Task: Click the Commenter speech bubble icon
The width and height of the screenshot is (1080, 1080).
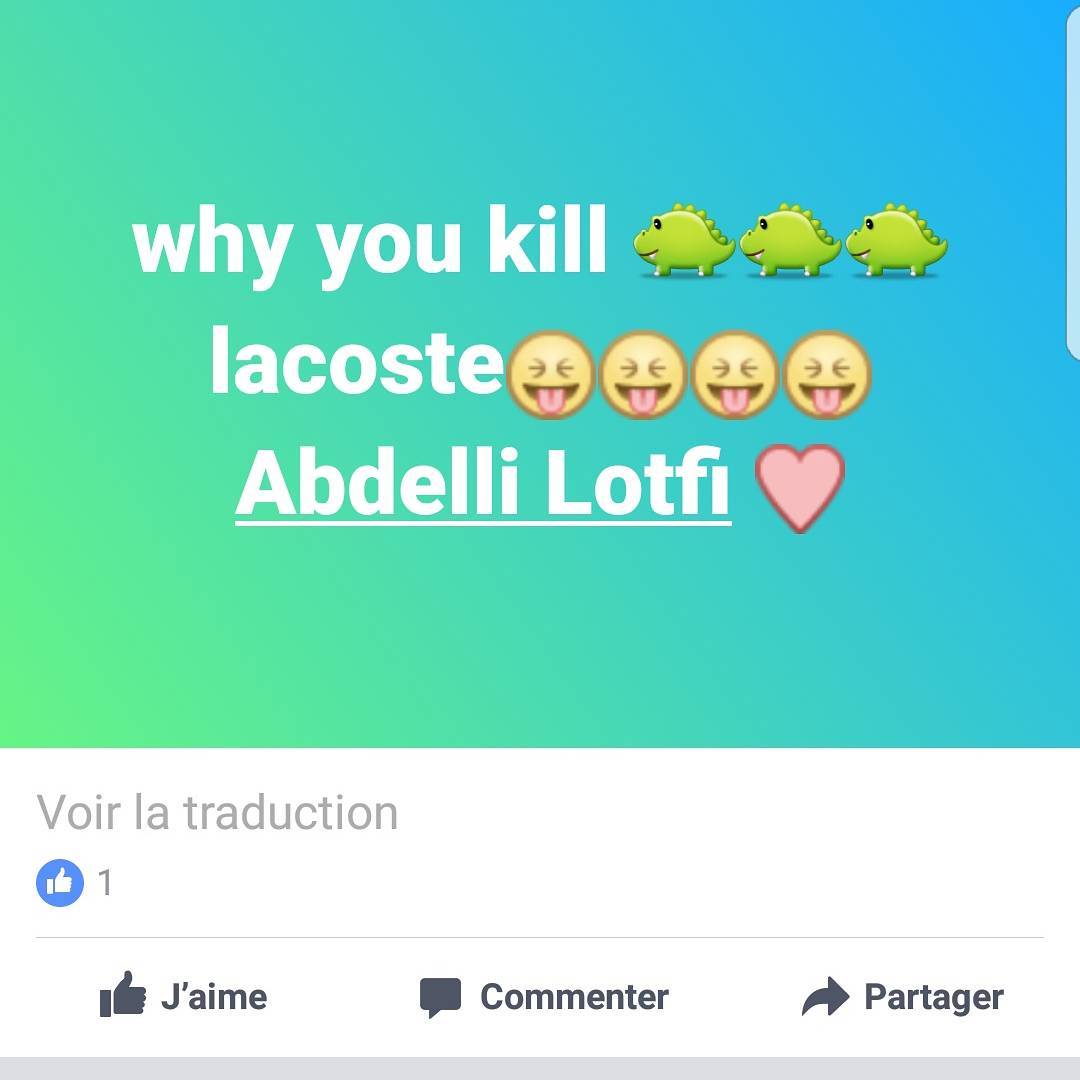Action: tap(440, 997)
